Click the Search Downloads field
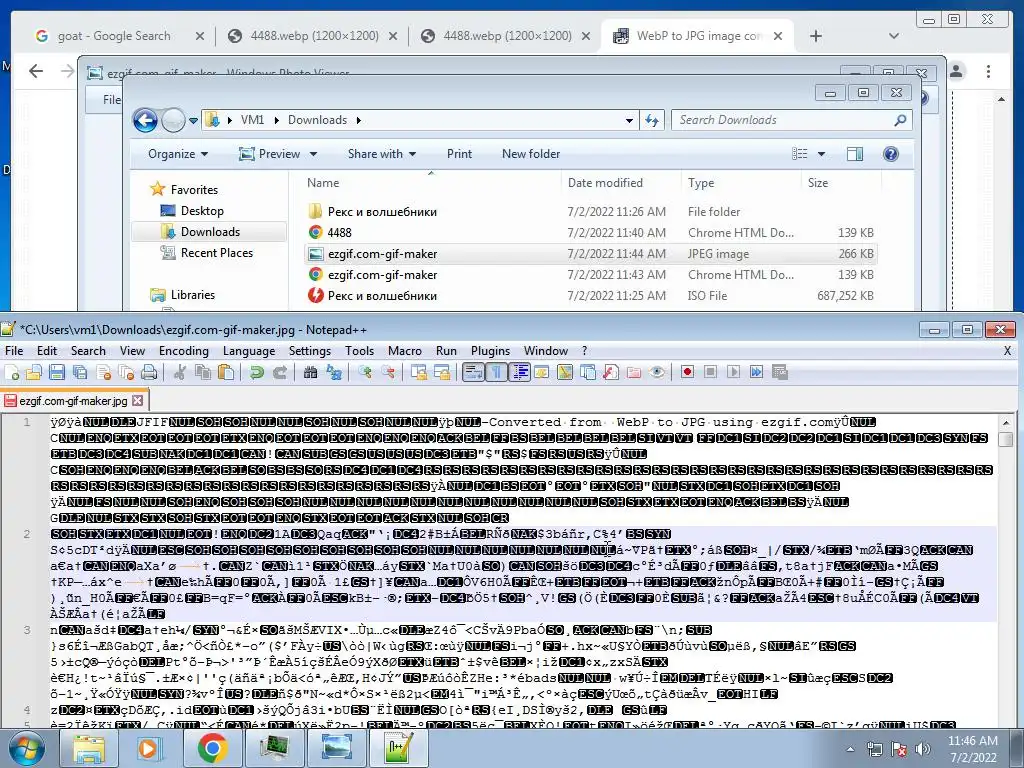Viewport: 1024px width, 768px height. click(x=791, y=120)
